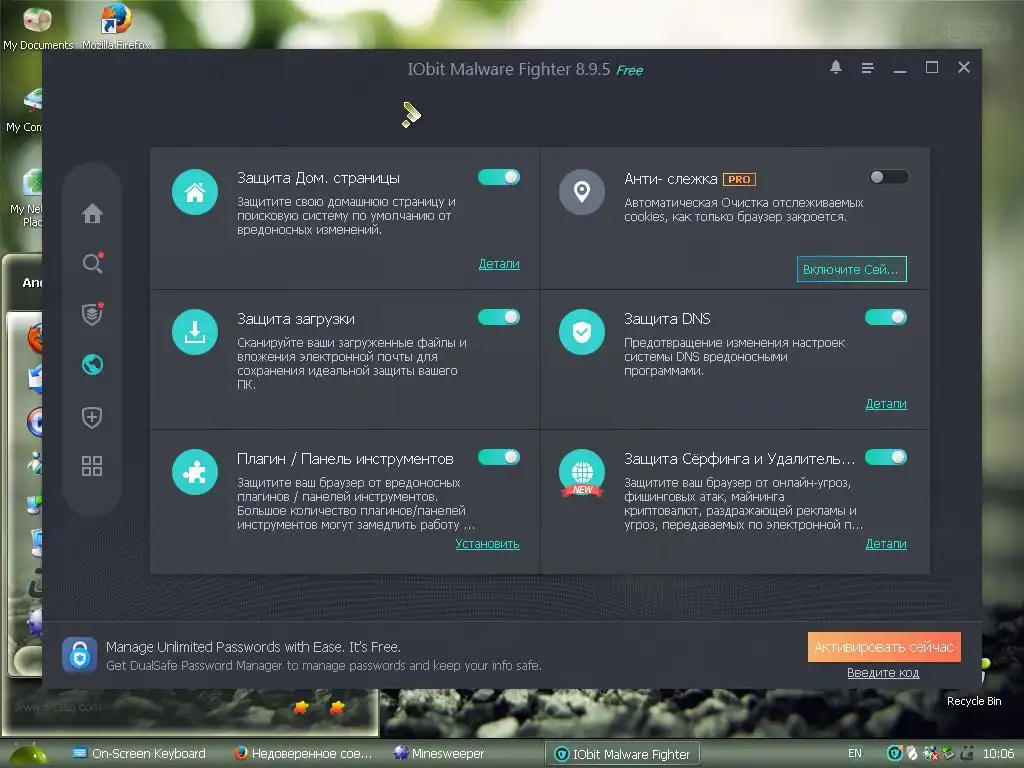Open the Mozilla Firefox desktop shortcut
Image resolution: width=1024 pixels, height=768 pixels.
[116, 26]
